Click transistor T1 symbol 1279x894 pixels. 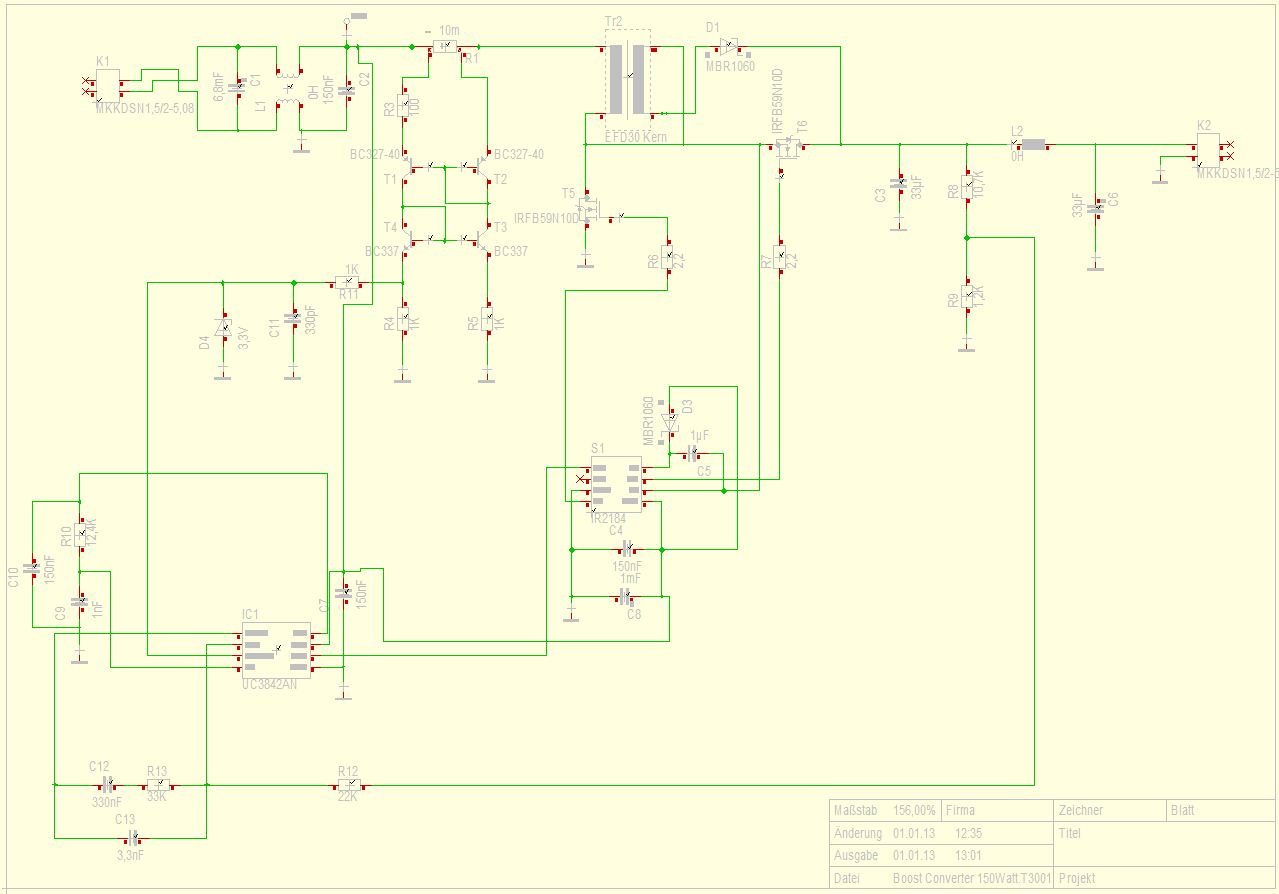(x=412, y=166)
